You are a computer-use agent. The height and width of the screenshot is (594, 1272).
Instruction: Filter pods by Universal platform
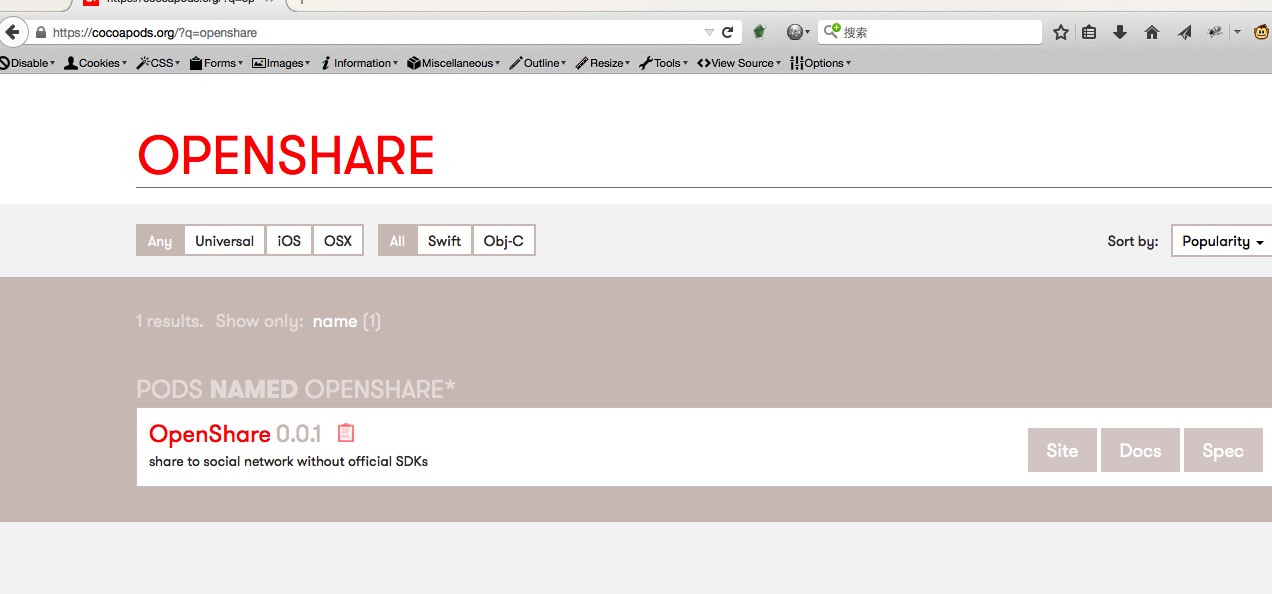[x=225, y=241]
